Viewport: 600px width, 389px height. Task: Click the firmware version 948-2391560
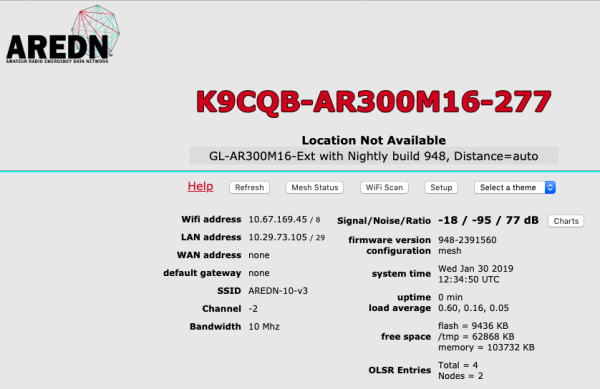(x=467, y=240)
